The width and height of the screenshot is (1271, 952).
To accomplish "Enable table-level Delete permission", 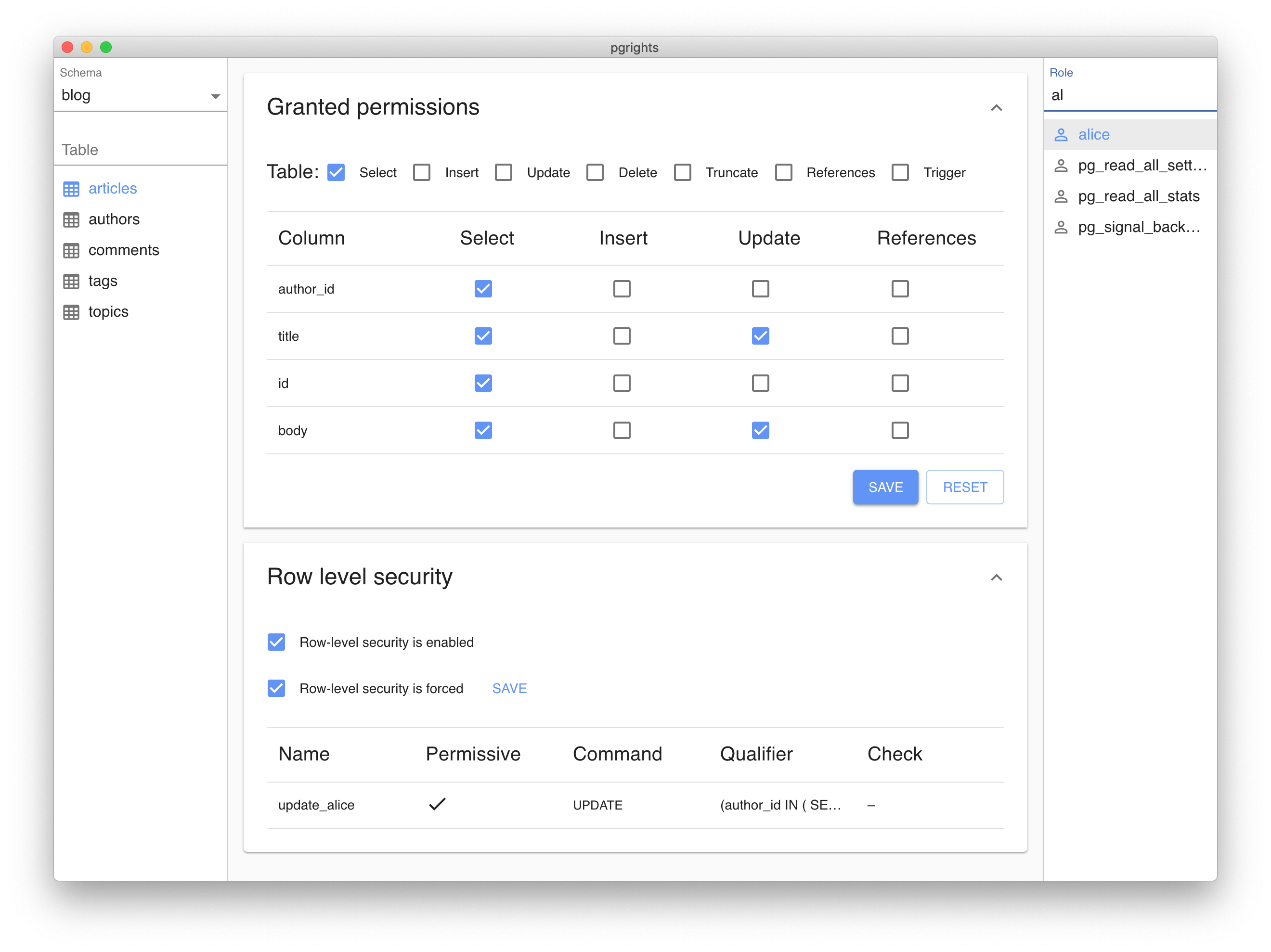I will tap(595, 172).
